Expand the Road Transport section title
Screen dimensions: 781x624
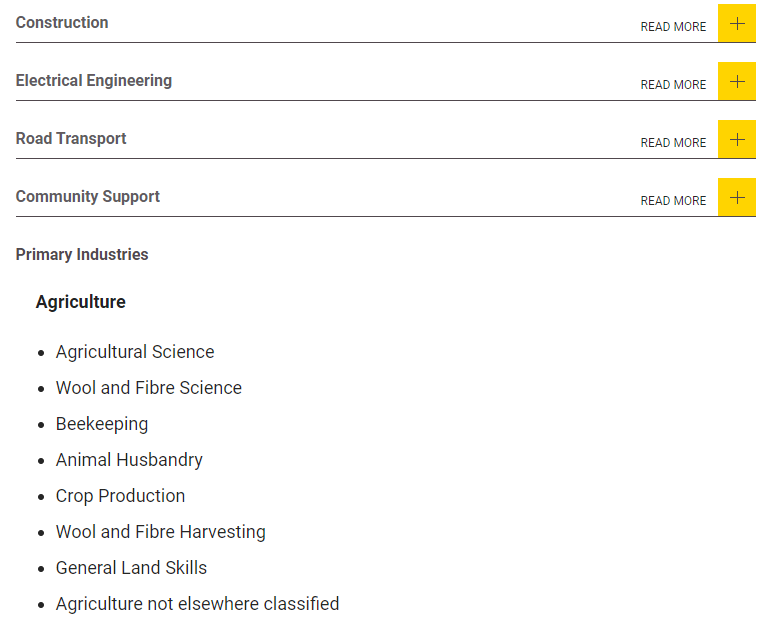pyautogui.click(x=71, y=138)
